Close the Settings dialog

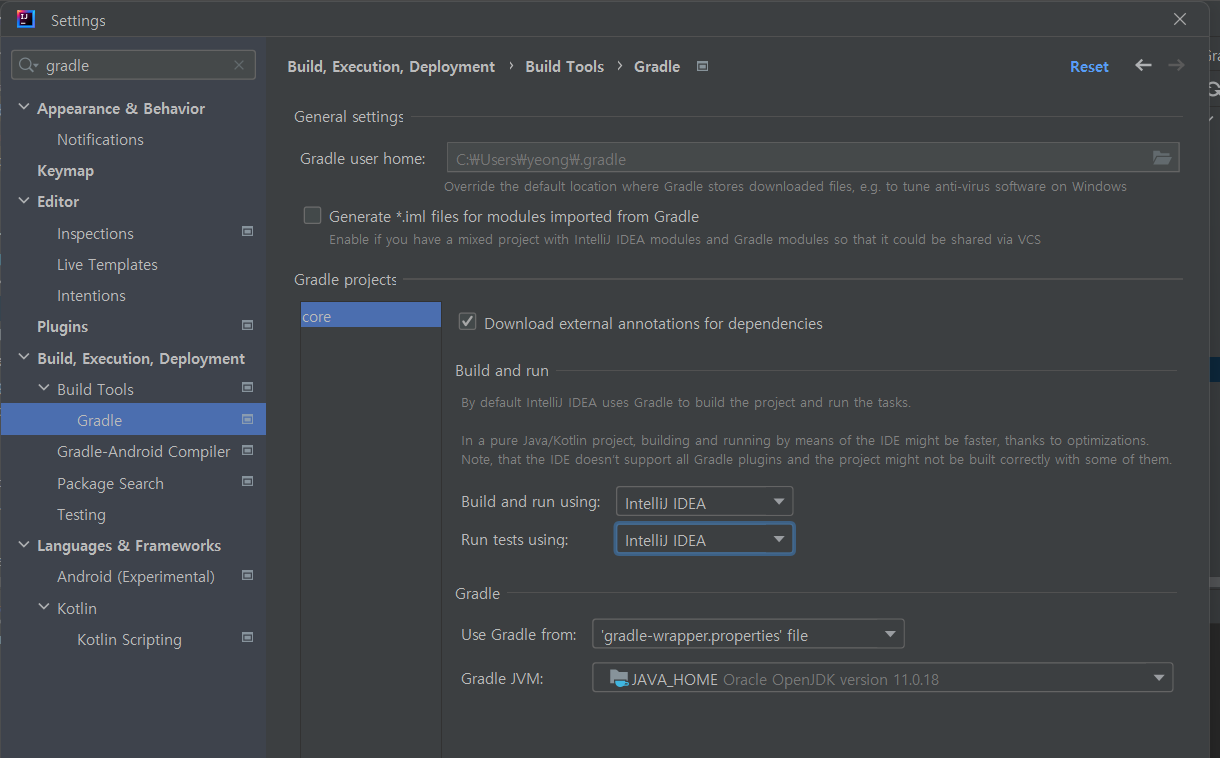coord(1180,19)
